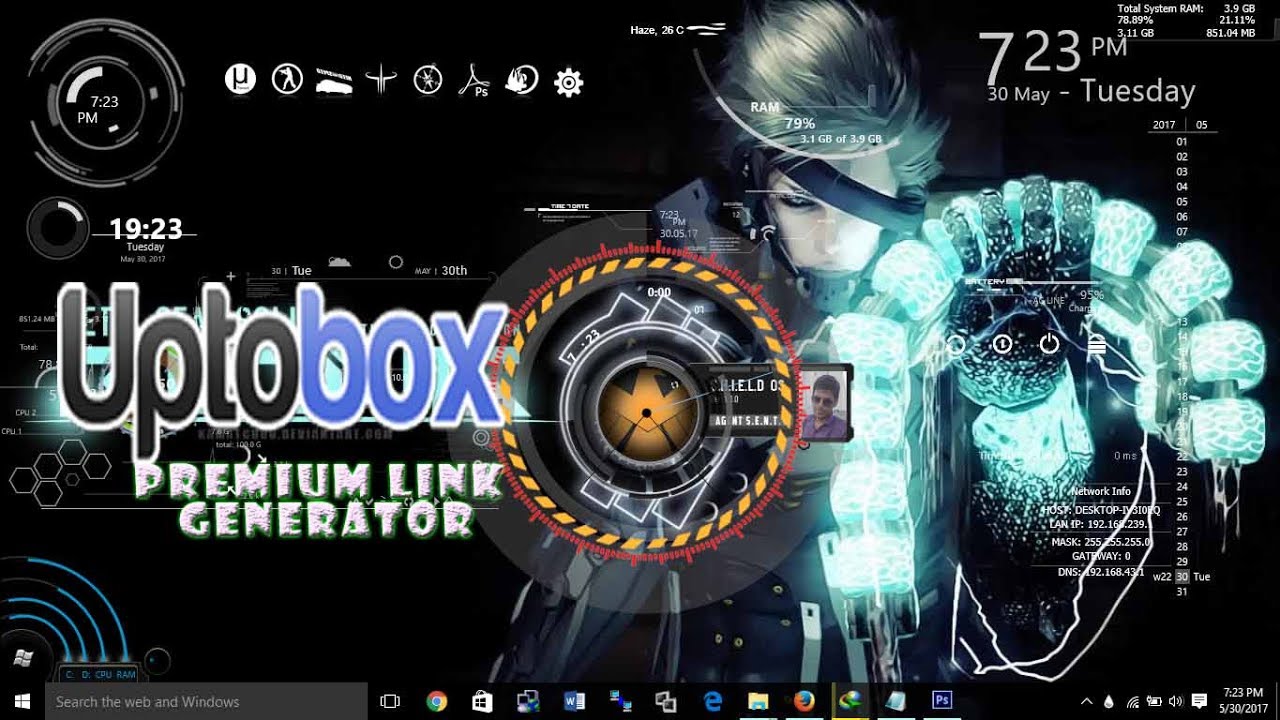Click the 19:23 digital clock widget
The image size is (1280, 720).
(x=146, y=229)
